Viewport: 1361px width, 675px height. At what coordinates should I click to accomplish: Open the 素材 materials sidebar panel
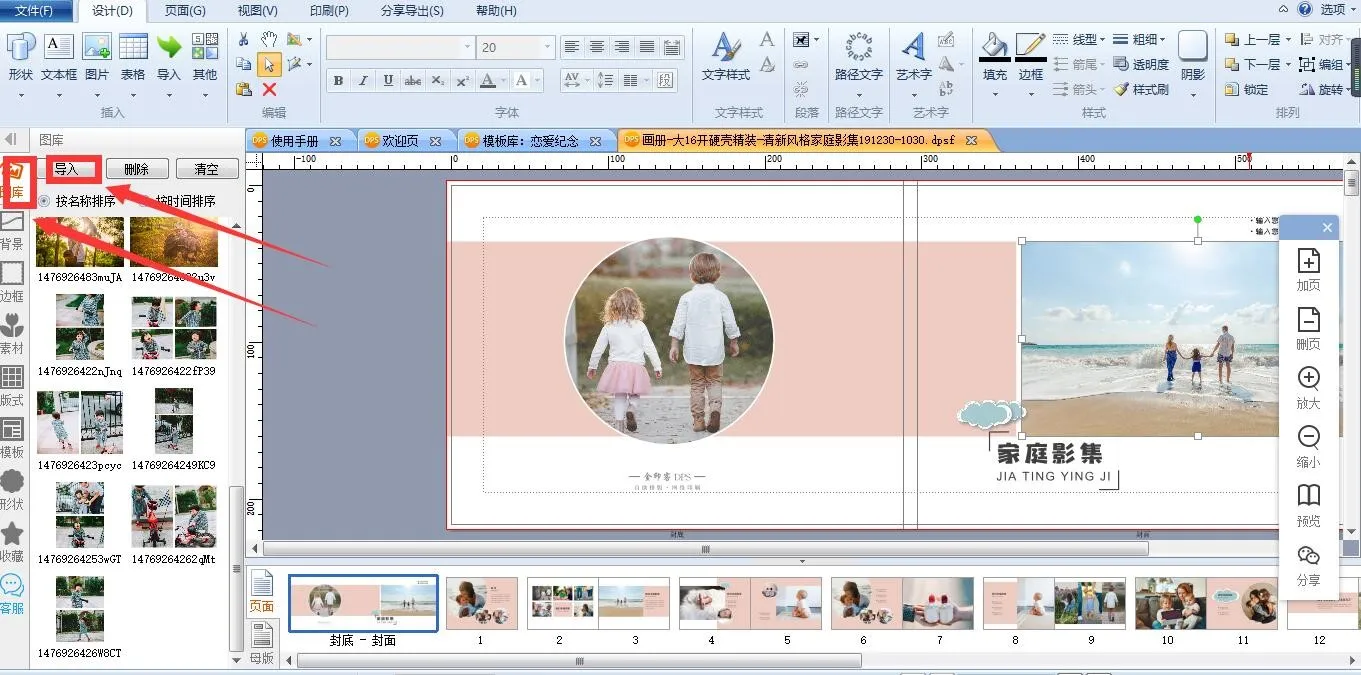[12, 333]
